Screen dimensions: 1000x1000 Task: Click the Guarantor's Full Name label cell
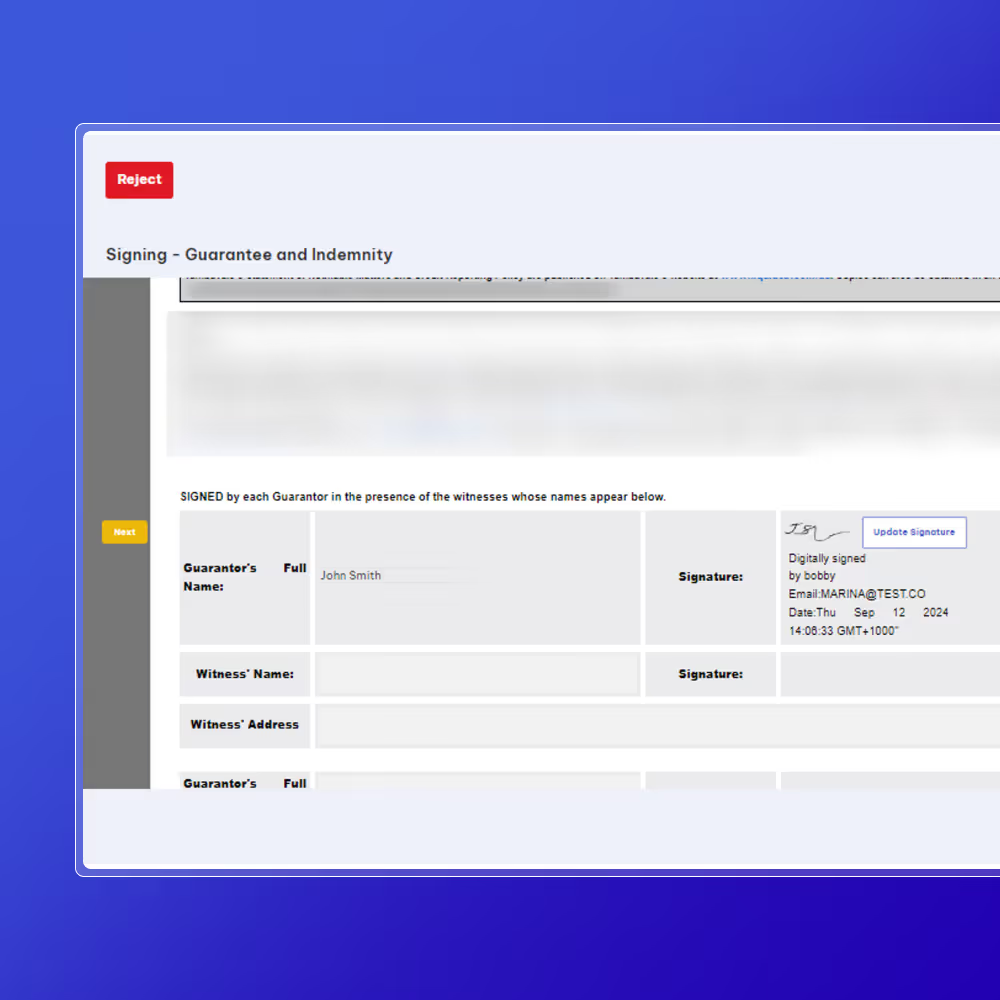point(244,577)
